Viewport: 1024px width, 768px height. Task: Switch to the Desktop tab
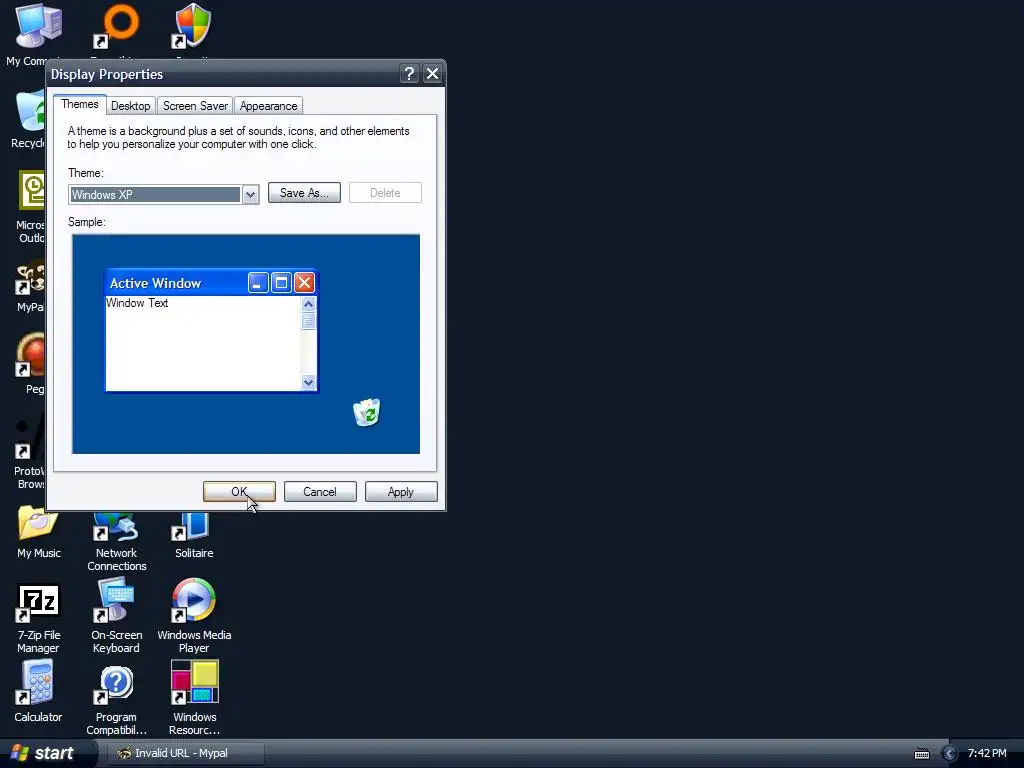coord(131,106)
